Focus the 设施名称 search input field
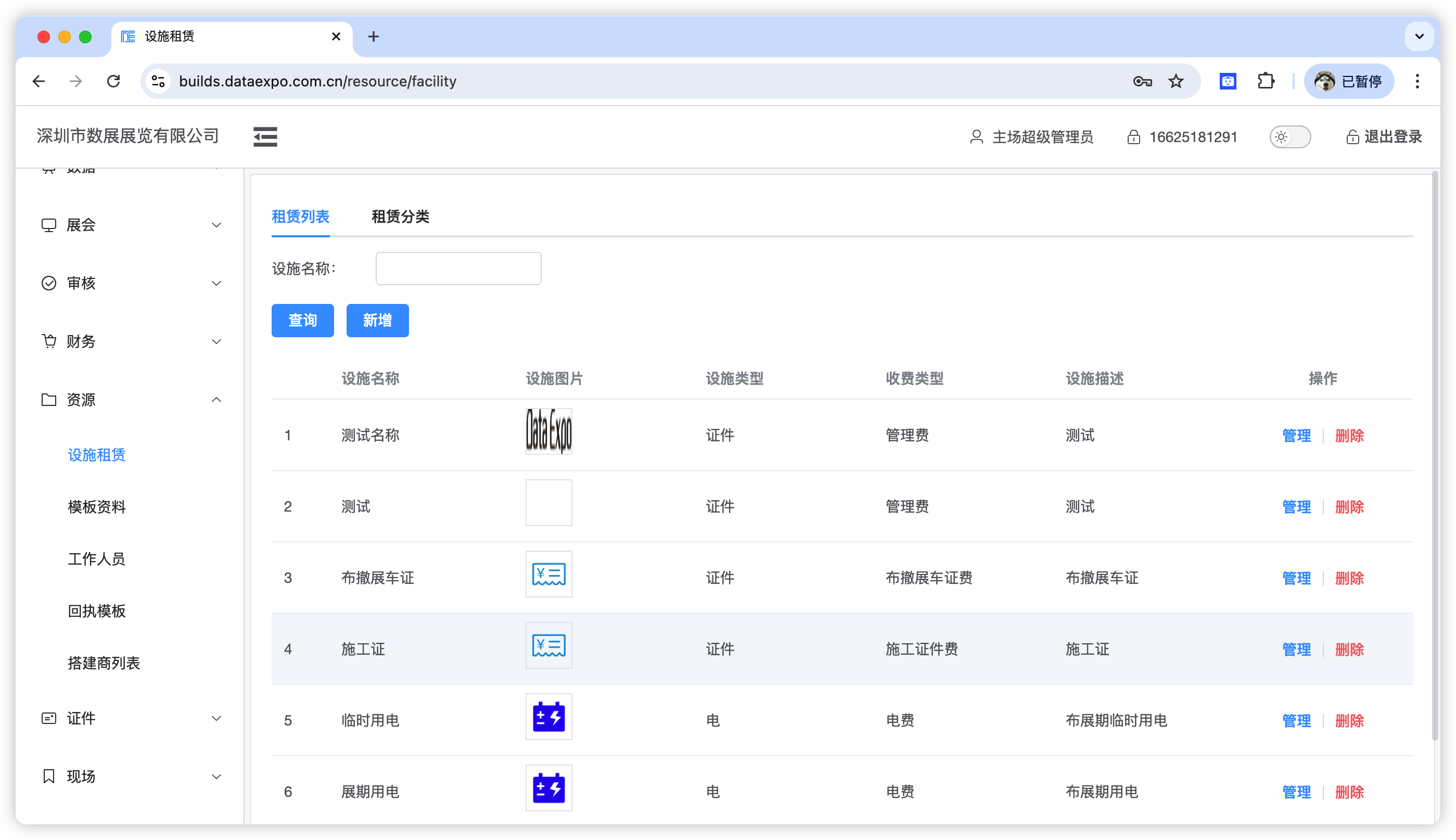Viewport: 1456px width, 840px height. pyautogui.click(x=458, y=268)
